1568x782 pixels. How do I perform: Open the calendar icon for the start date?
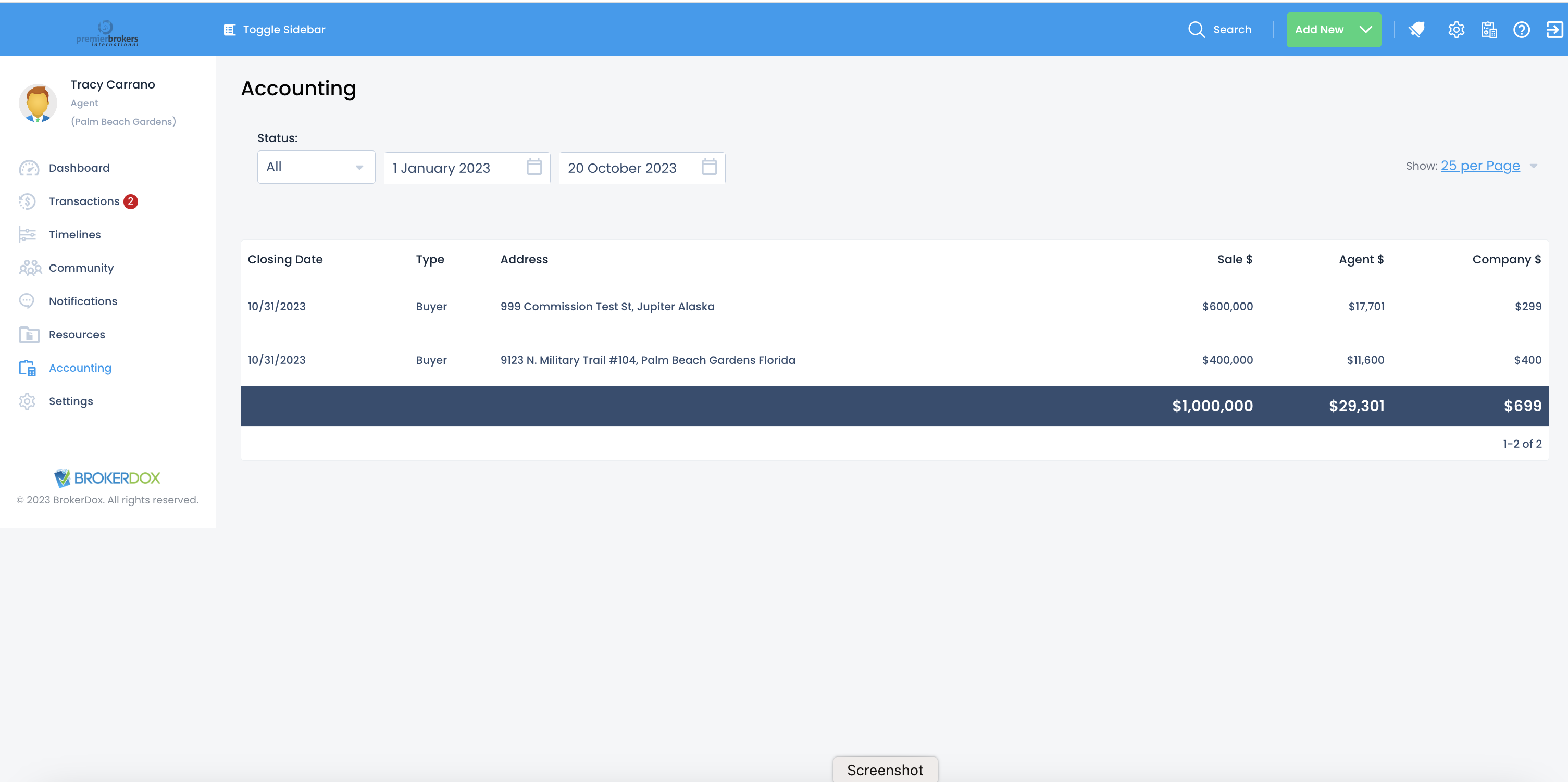(x=534, y=167)
